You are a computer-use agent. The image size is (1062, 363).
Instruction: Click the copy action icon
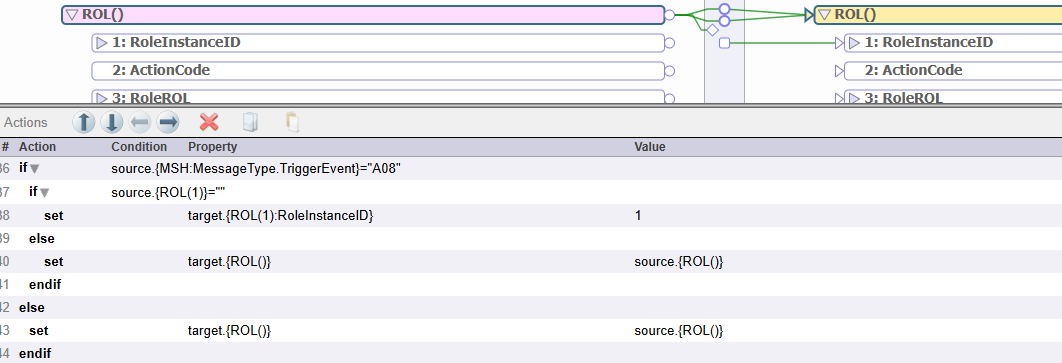(251, 123)
